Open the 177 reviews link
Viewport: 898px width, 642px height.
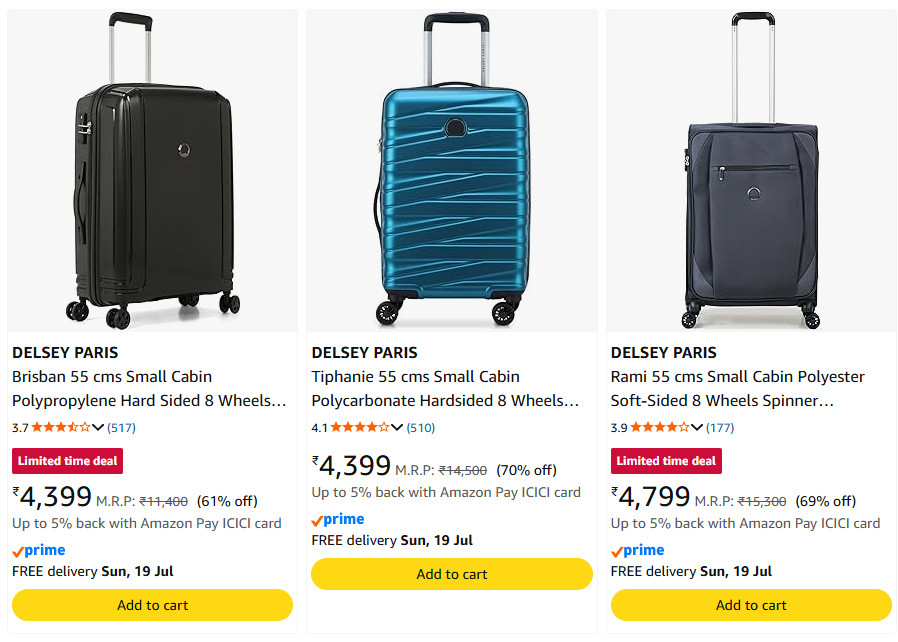click(x=720, y=428)
